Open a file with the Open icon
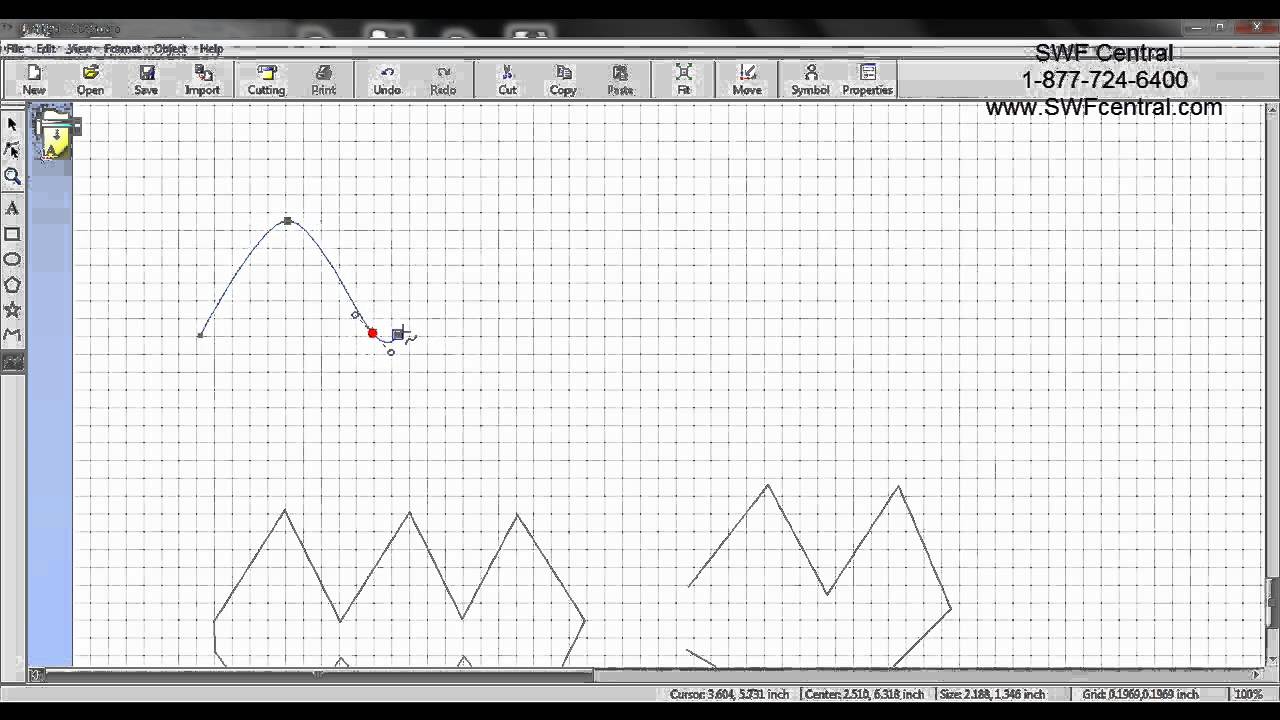This screenshot has height=720, width=1280. click(x=90, y=80)
